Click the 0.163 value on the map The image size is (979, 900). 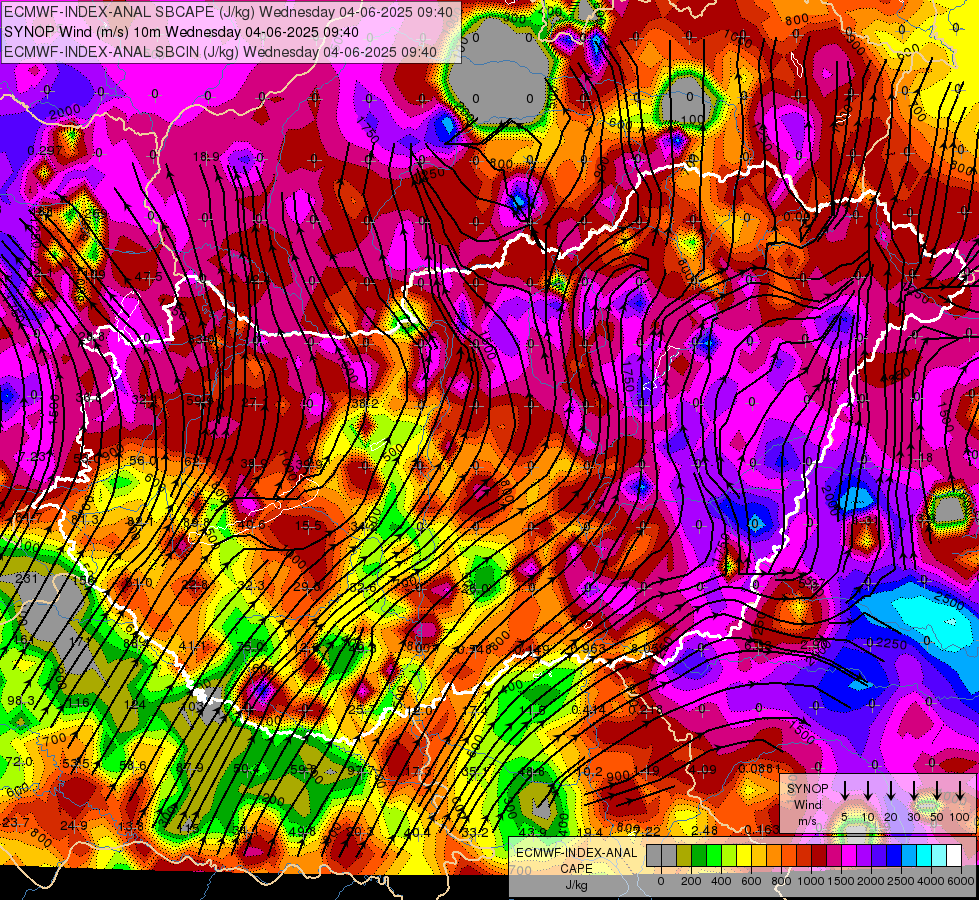click(762, 829)
